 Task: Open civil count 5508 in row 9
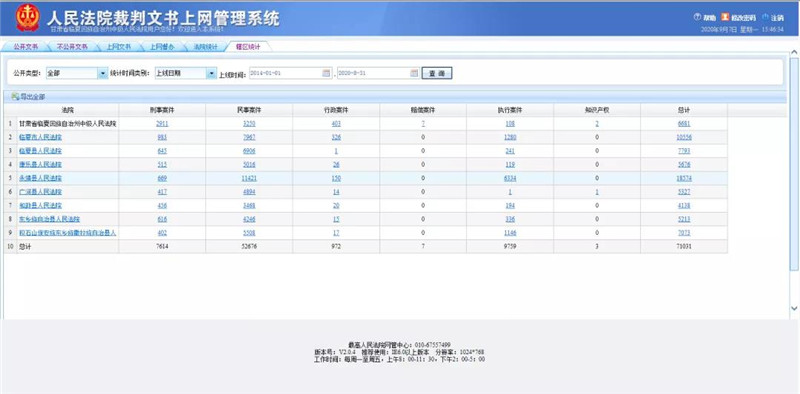249,233
